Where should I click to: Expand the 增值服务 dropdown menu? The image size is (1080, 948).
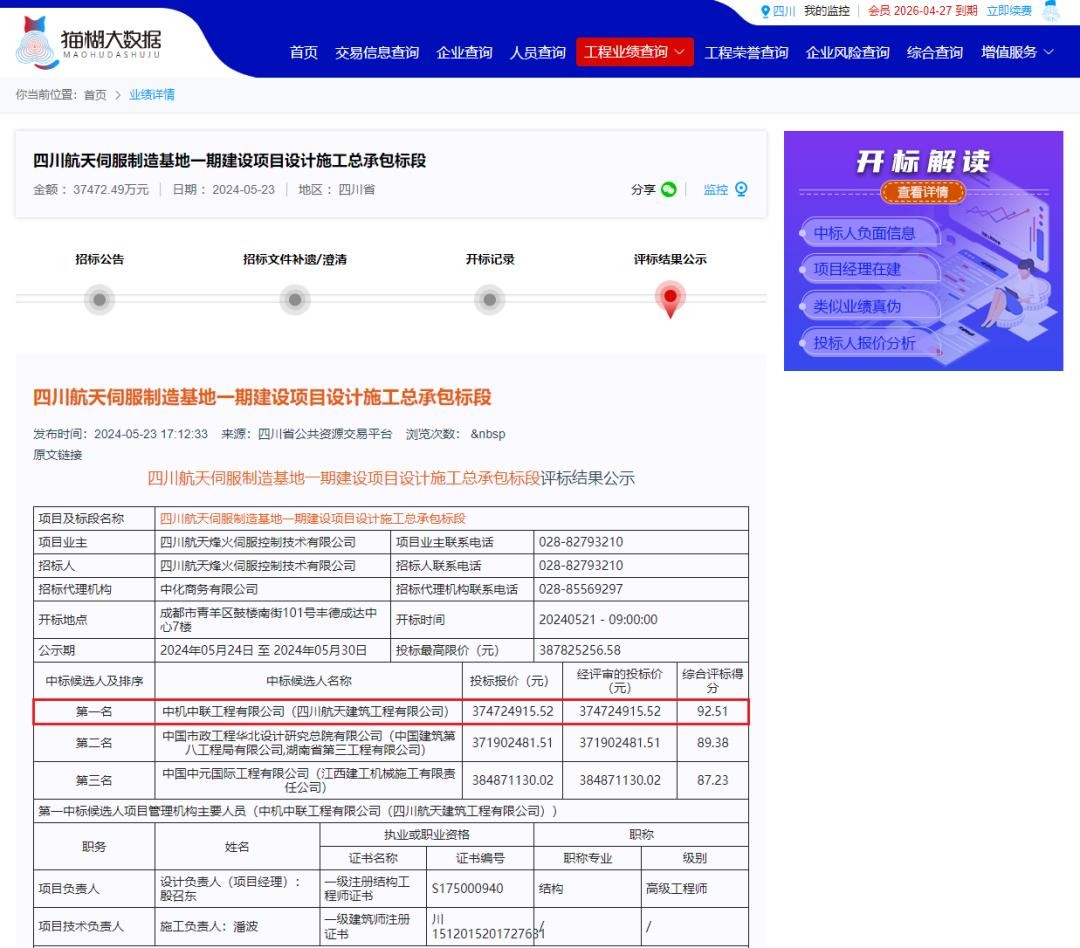(x=1017, y=52)
